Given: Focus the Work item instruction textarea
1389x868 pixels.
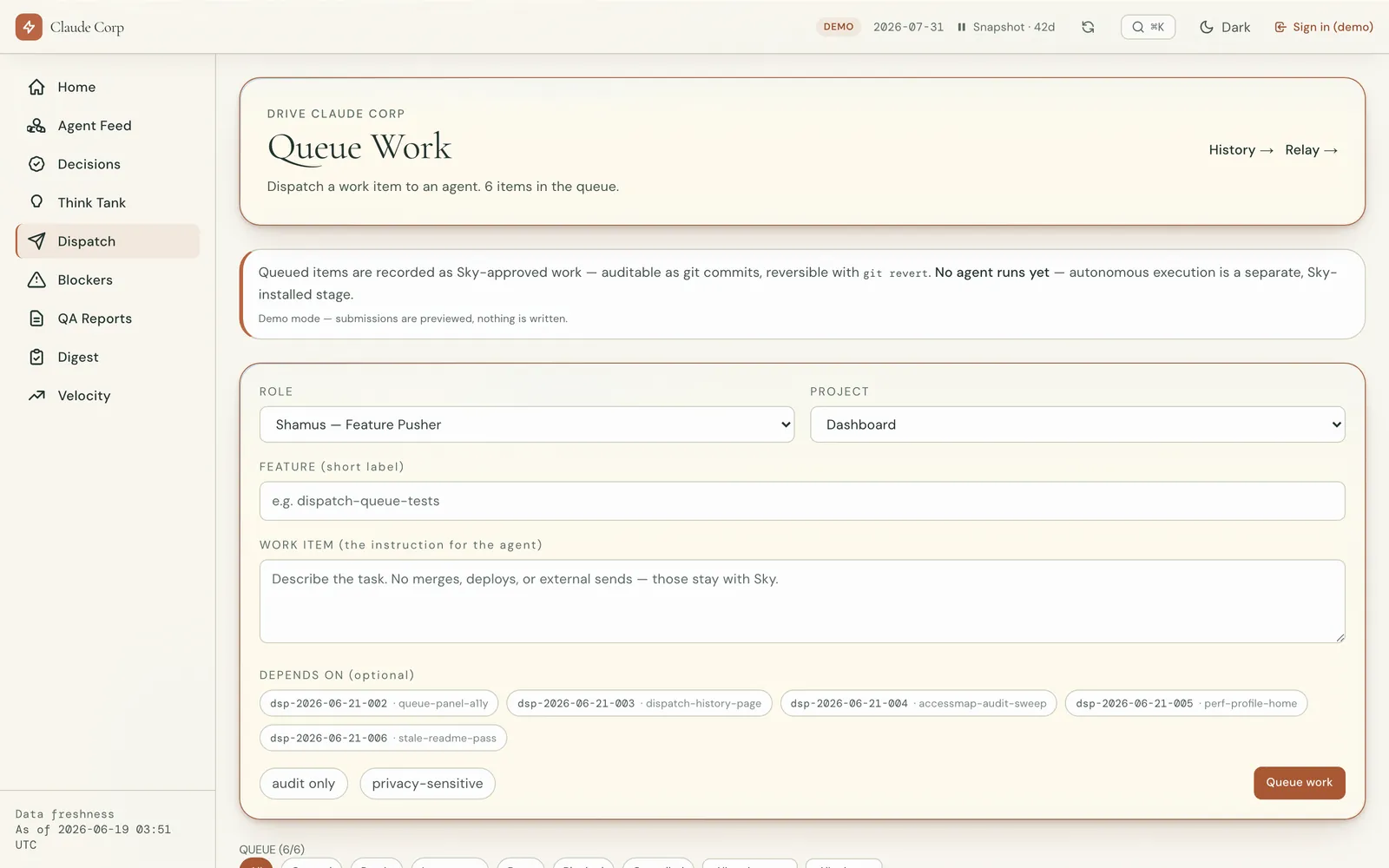Looking at the screenshot, I should (802, 602).
